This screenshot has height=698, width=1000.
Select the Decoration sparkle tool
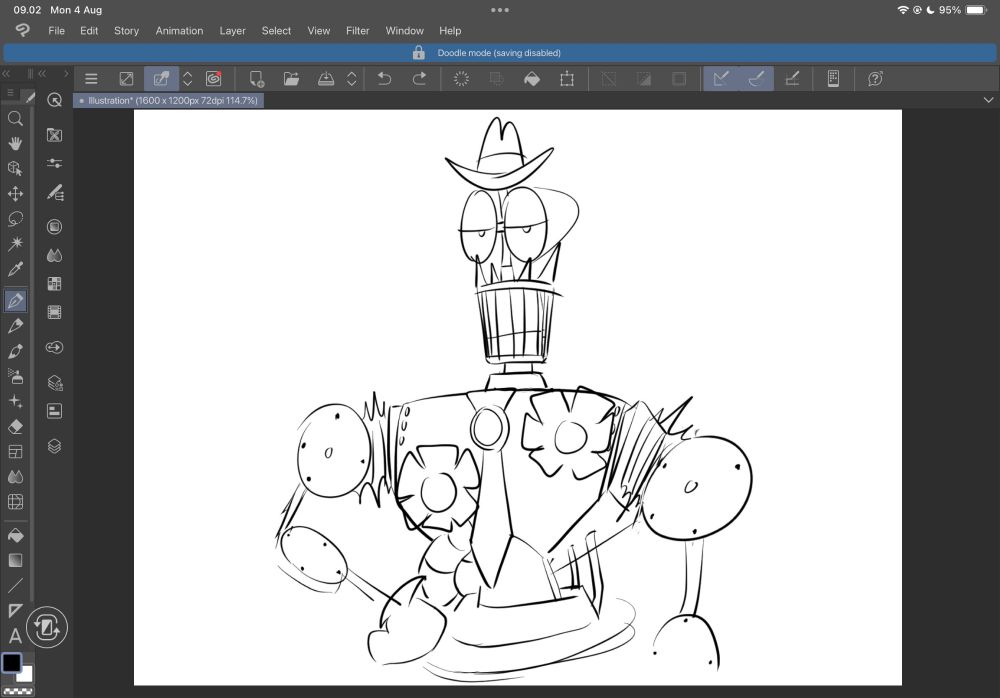(x=15, y=401)
